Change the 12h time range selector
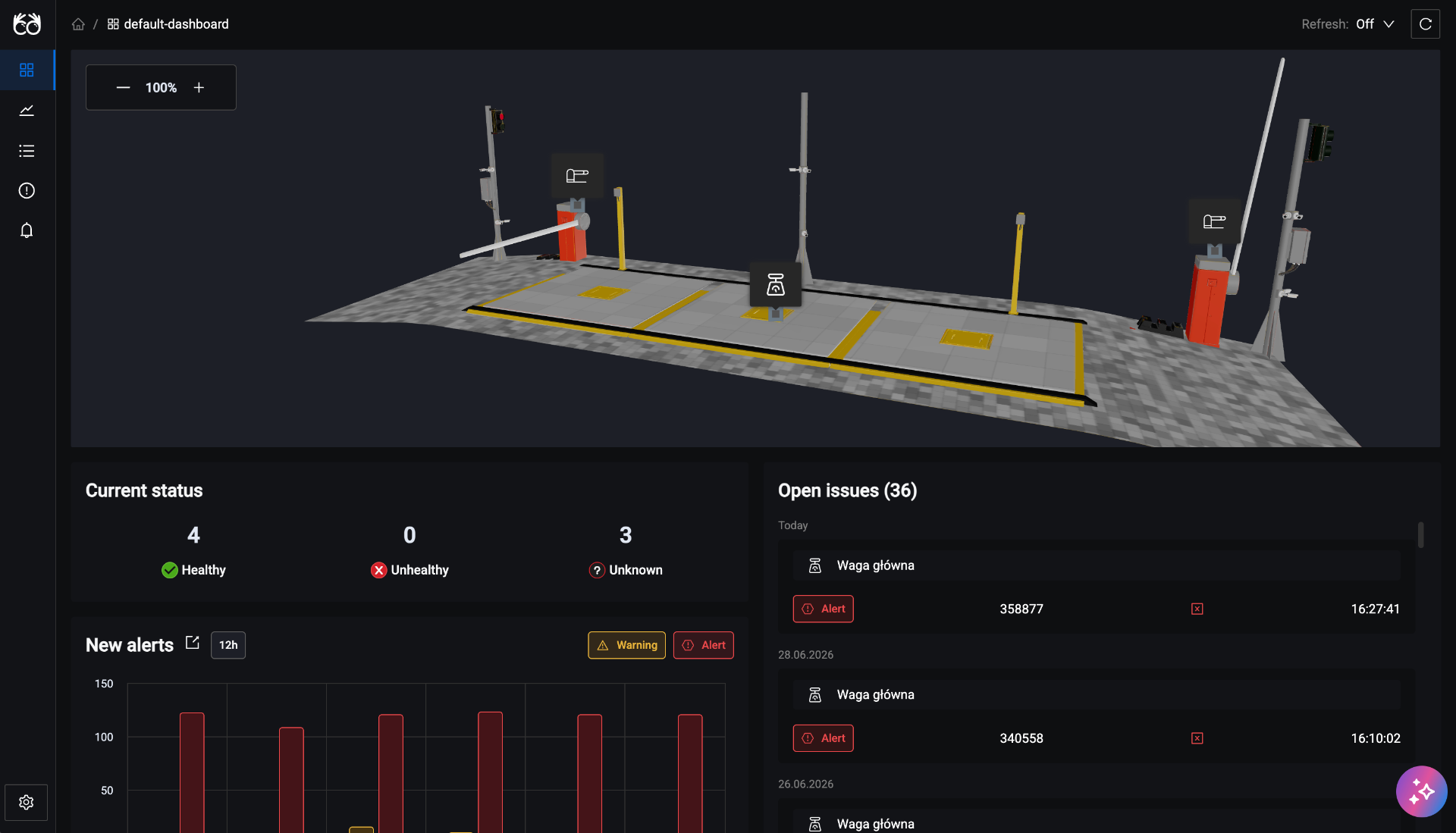Viewport: 1456px width, 833px height. pyautogui.click(x=228, y=645)
